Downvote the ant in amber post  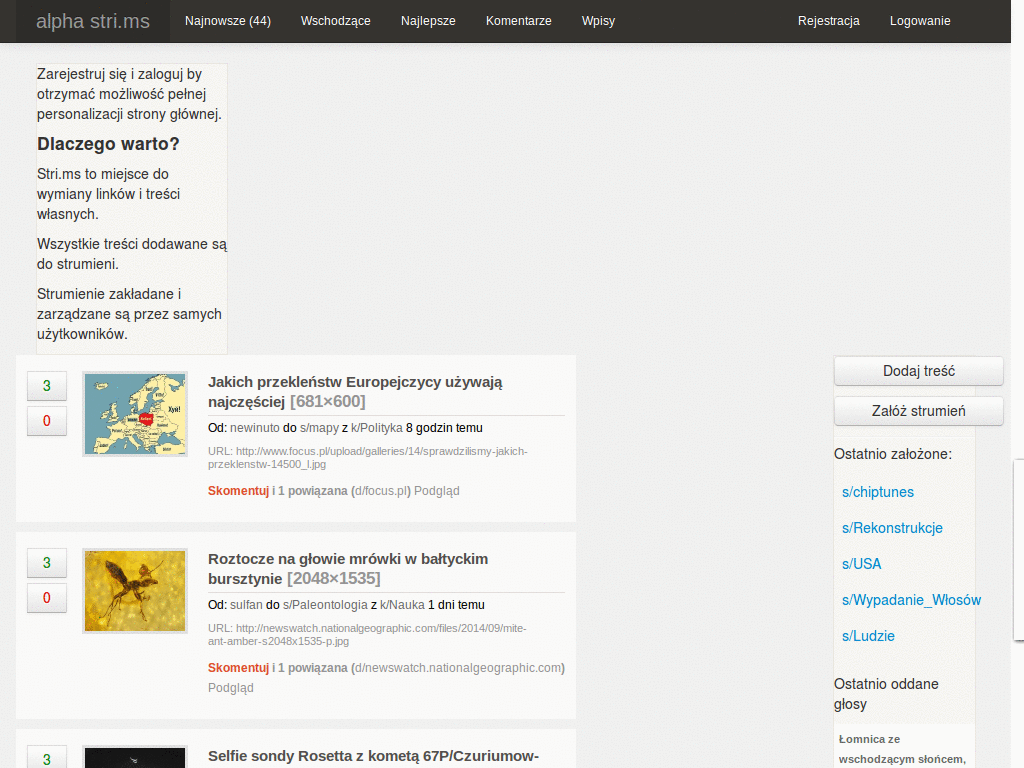[47, 598]
